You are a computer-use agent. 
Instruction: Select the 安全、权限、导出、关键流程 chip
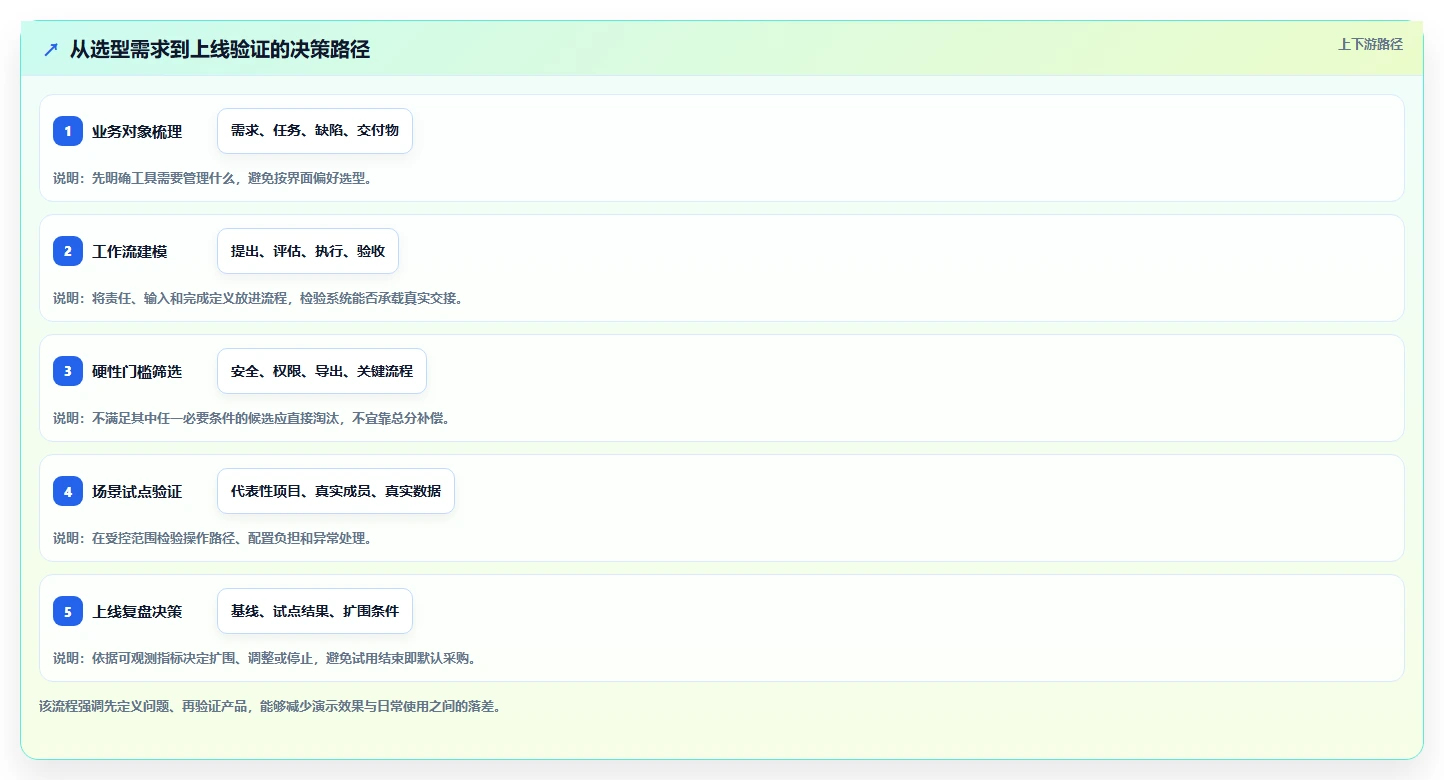[322, 371]
